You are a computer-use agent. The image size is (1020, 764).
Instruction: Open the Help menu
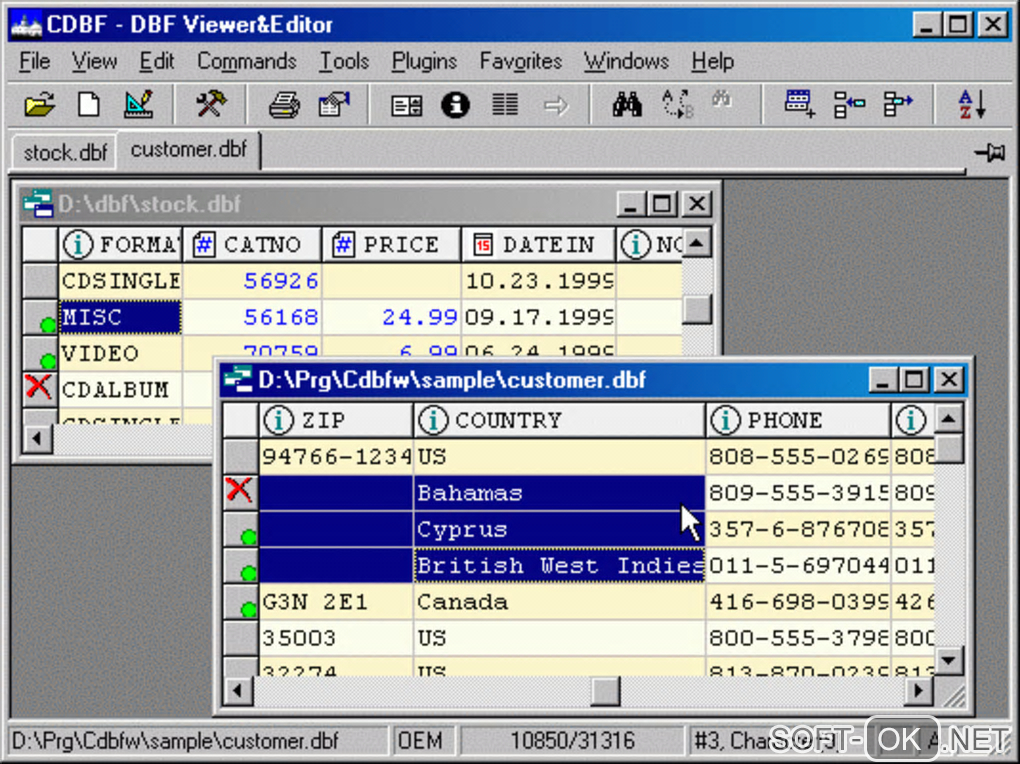712,61
